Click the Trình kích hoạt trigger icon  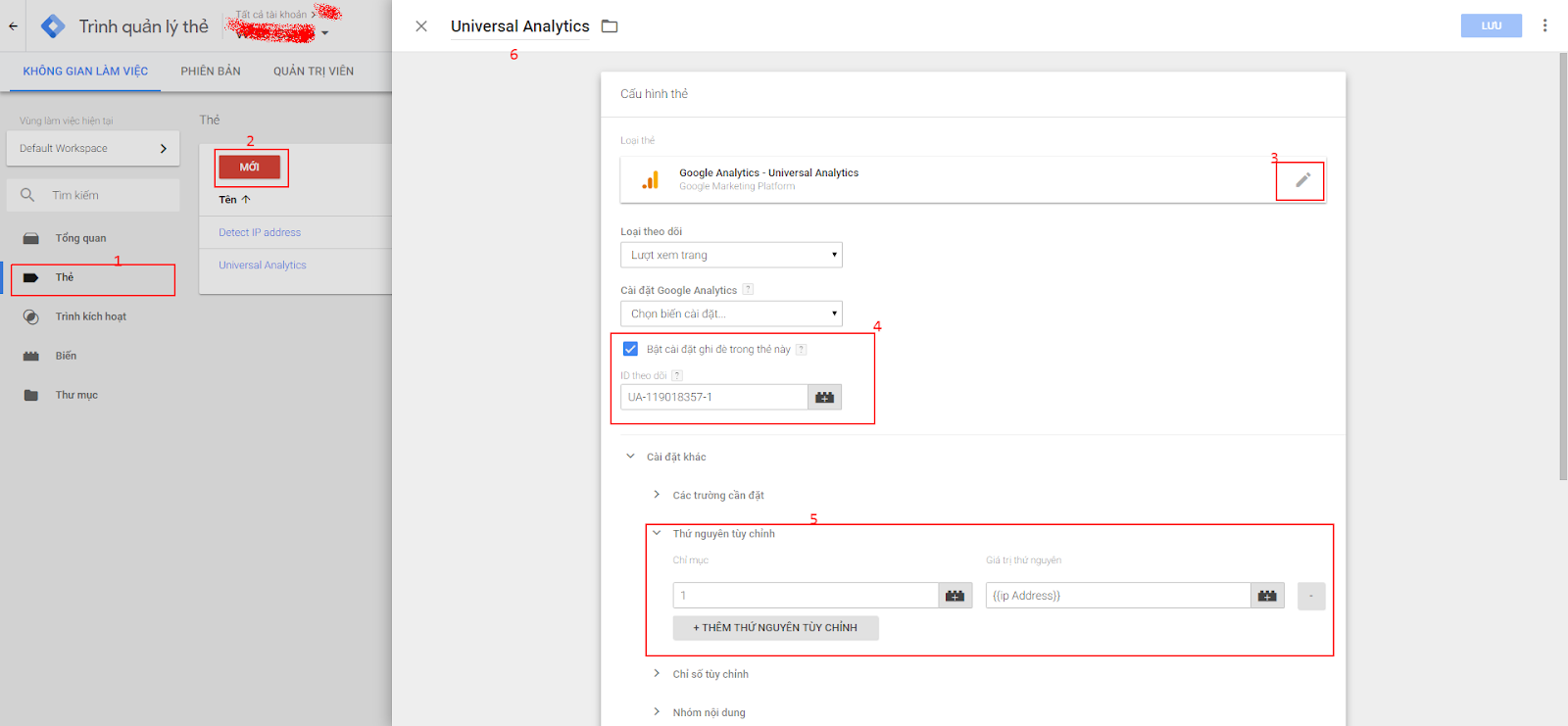[x=31, y=316]
